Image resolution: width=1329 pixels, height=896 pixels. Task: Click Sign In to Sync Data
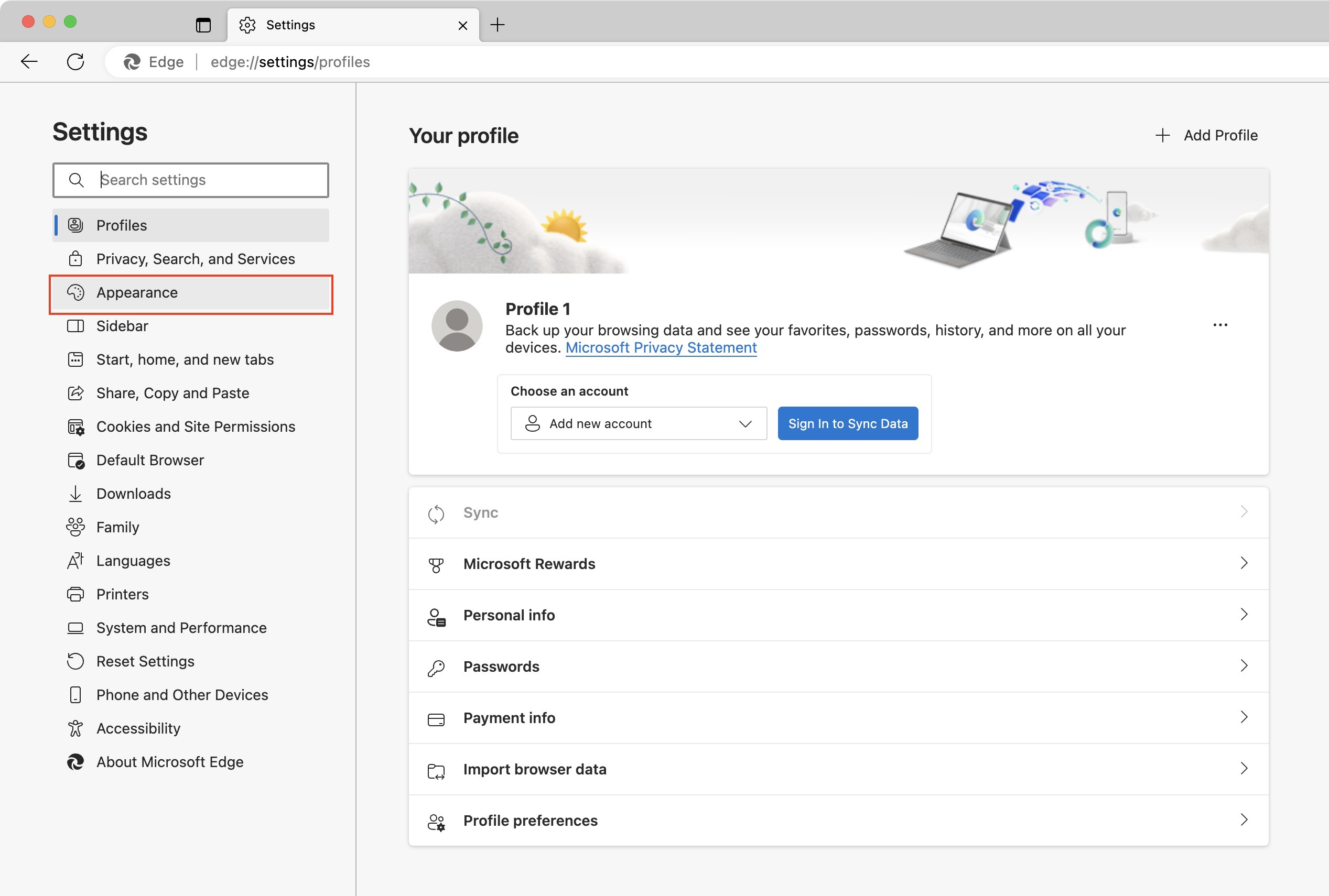pyautogui.click(x=847, y=423)
